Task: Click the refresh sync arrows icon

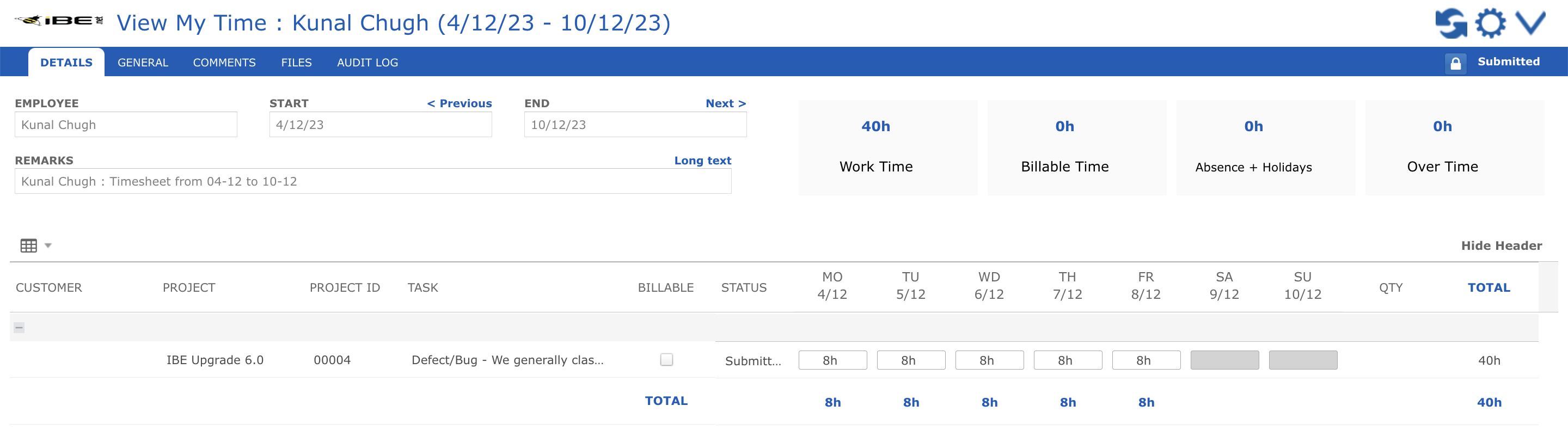Action: [x=1451, y=23]
